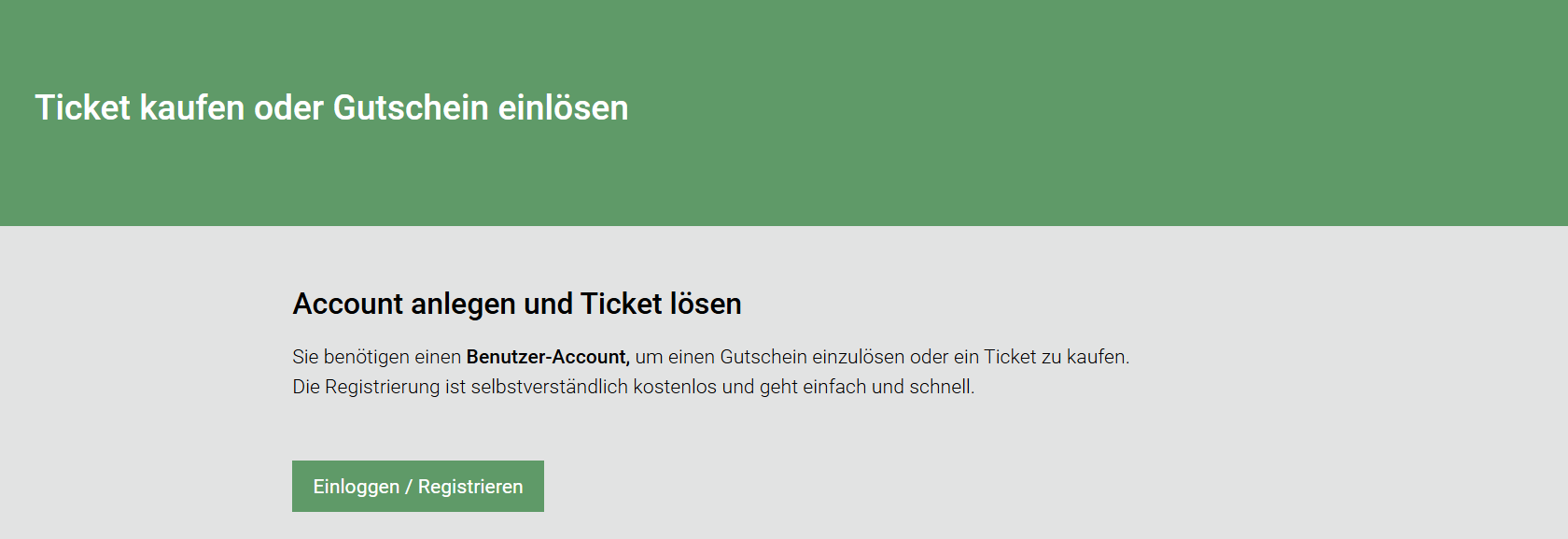This screenshot has height=539, width=1568.
Task: Click the bold Benutzer-Account text
Action: pos(548,357)
